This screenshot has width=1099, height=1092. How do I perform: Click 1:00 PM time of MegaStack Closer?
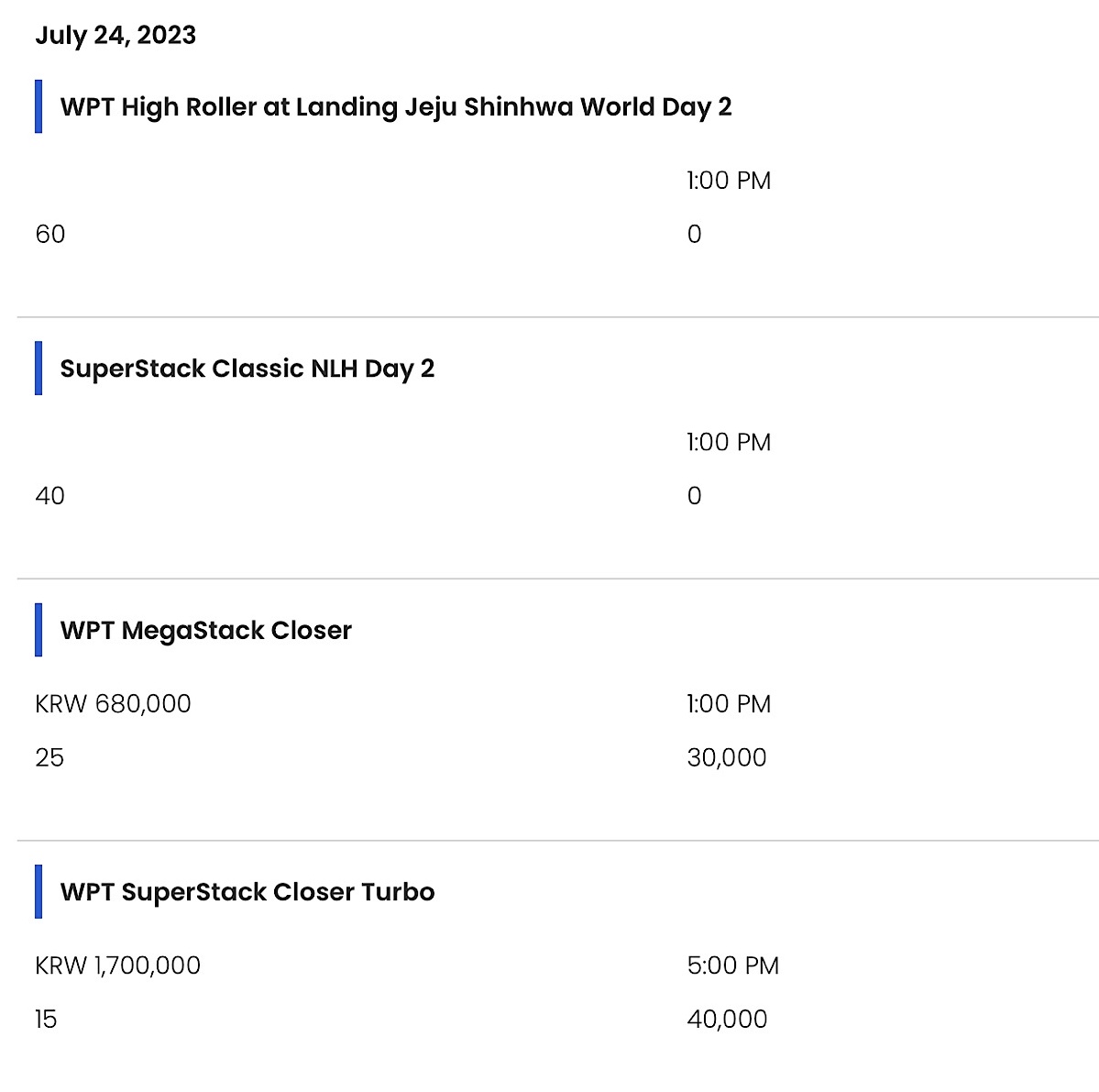(729, 703)
